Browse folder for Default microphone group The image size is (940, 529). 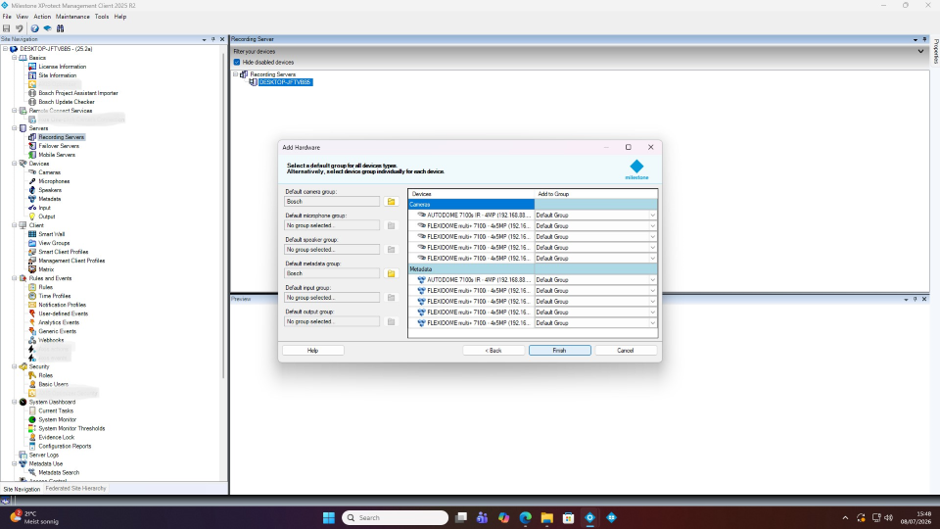click(391, 226)
